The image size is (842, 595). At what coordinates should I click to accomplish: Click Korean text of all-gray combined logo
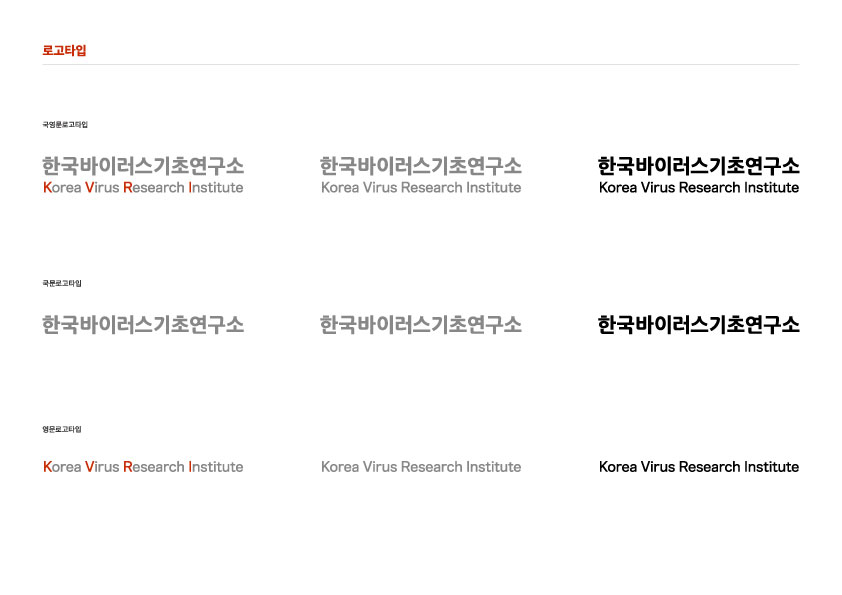[421, 166]
